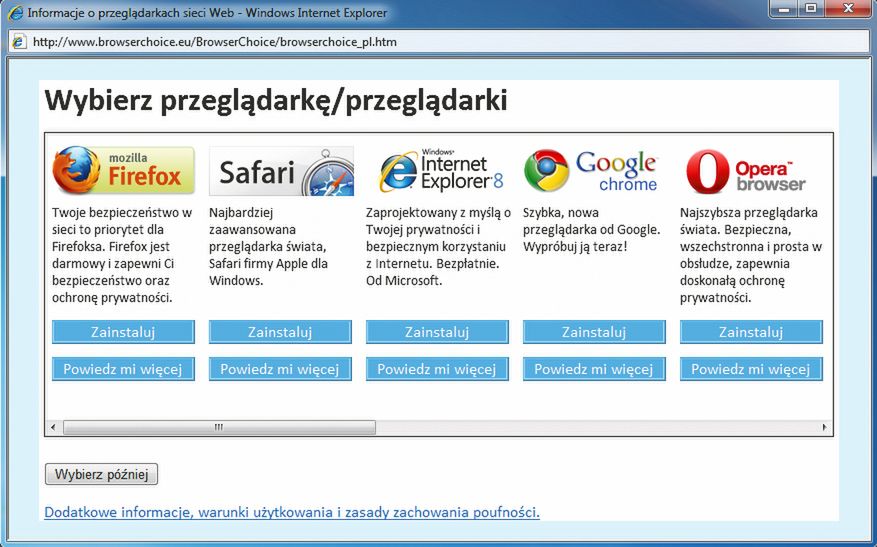Open 'Powiedz mi więcej' for Internet Explorer
The height and width of the screenshot is (547, 877).
437,369
